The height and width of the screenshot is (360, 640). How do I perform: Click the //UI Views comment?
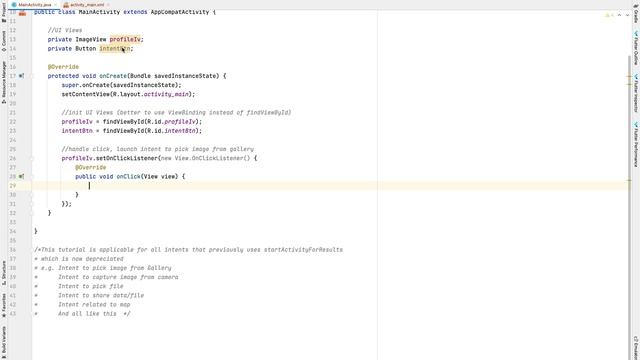pyautogui.click(x=65, y=30)
